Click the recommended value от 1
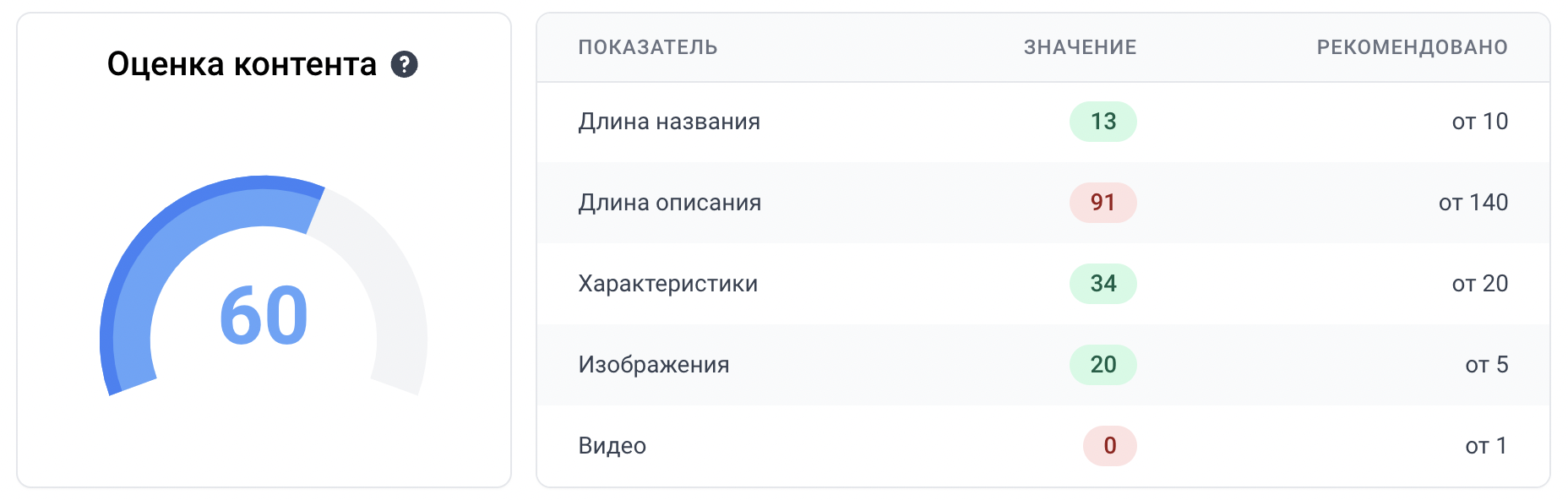 click(x=1487, y=446)
